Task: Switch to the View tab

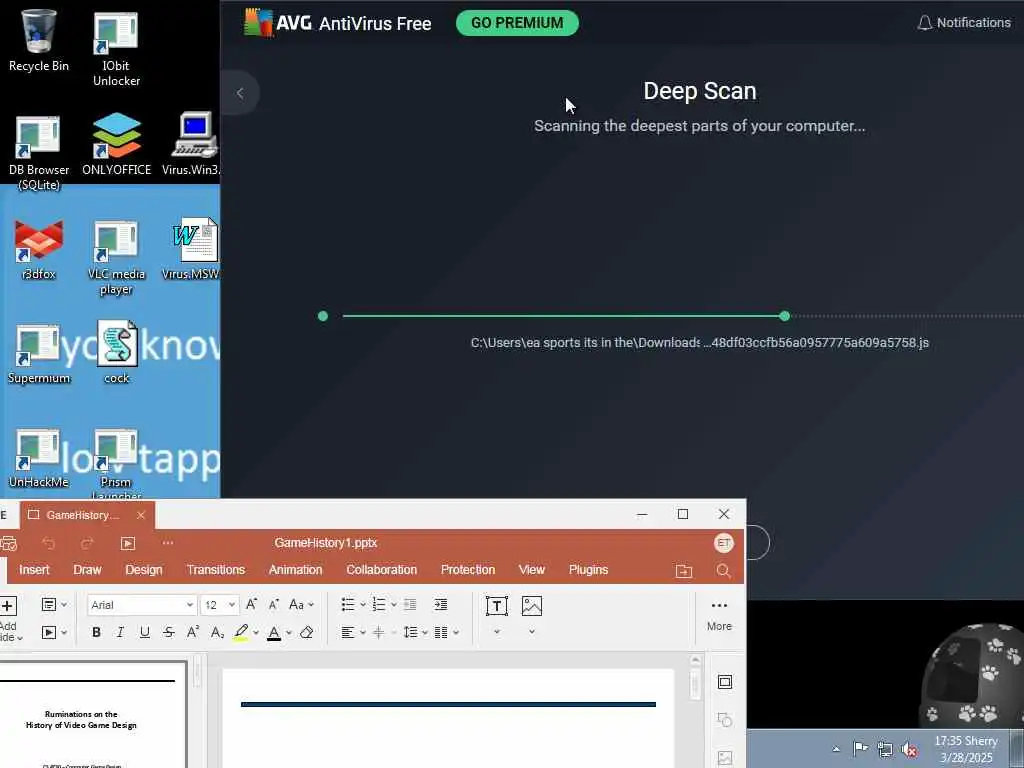Action: (532, 569)
